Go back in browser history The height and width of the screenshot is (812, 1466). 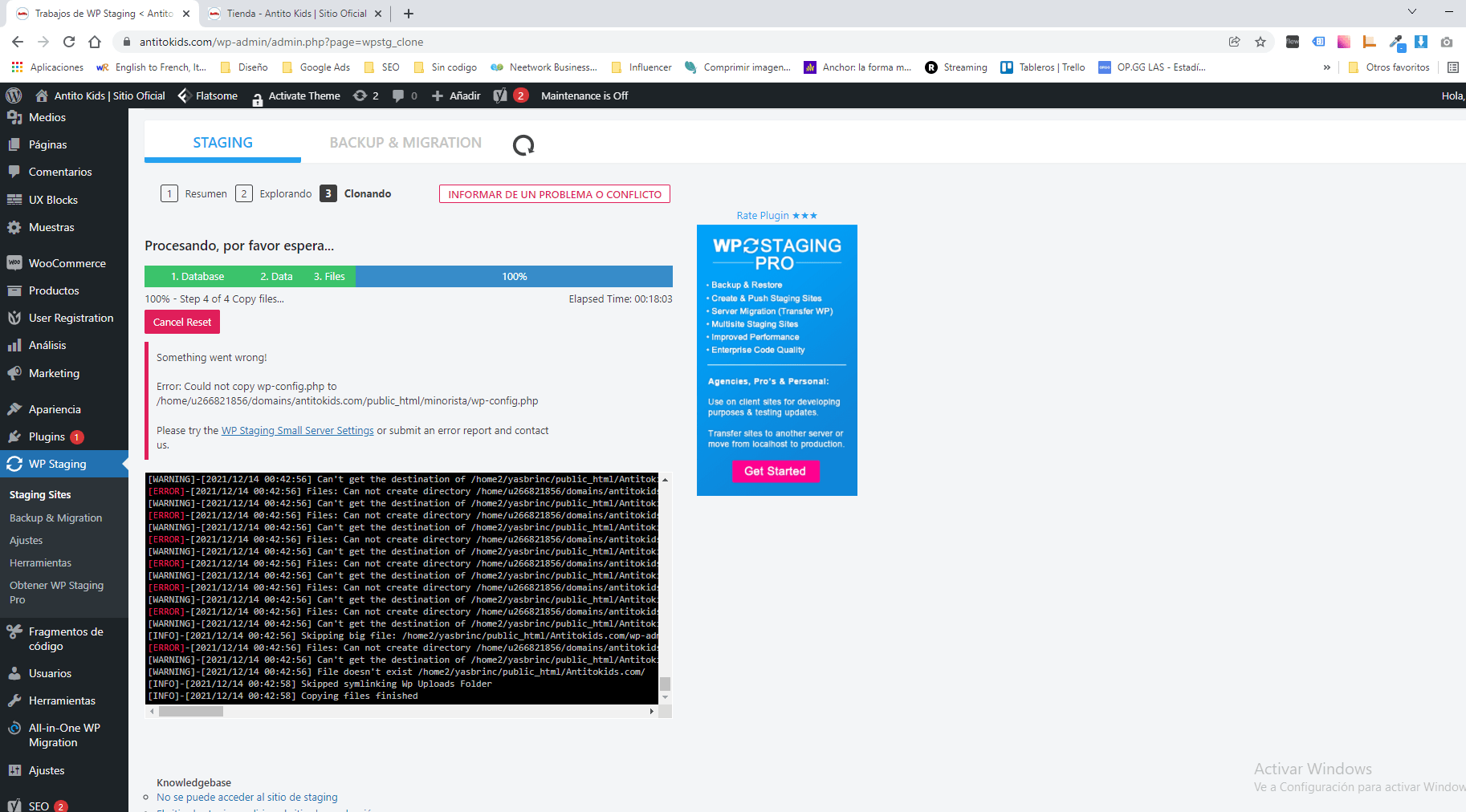pyautogui.click(x=18, y=42)
